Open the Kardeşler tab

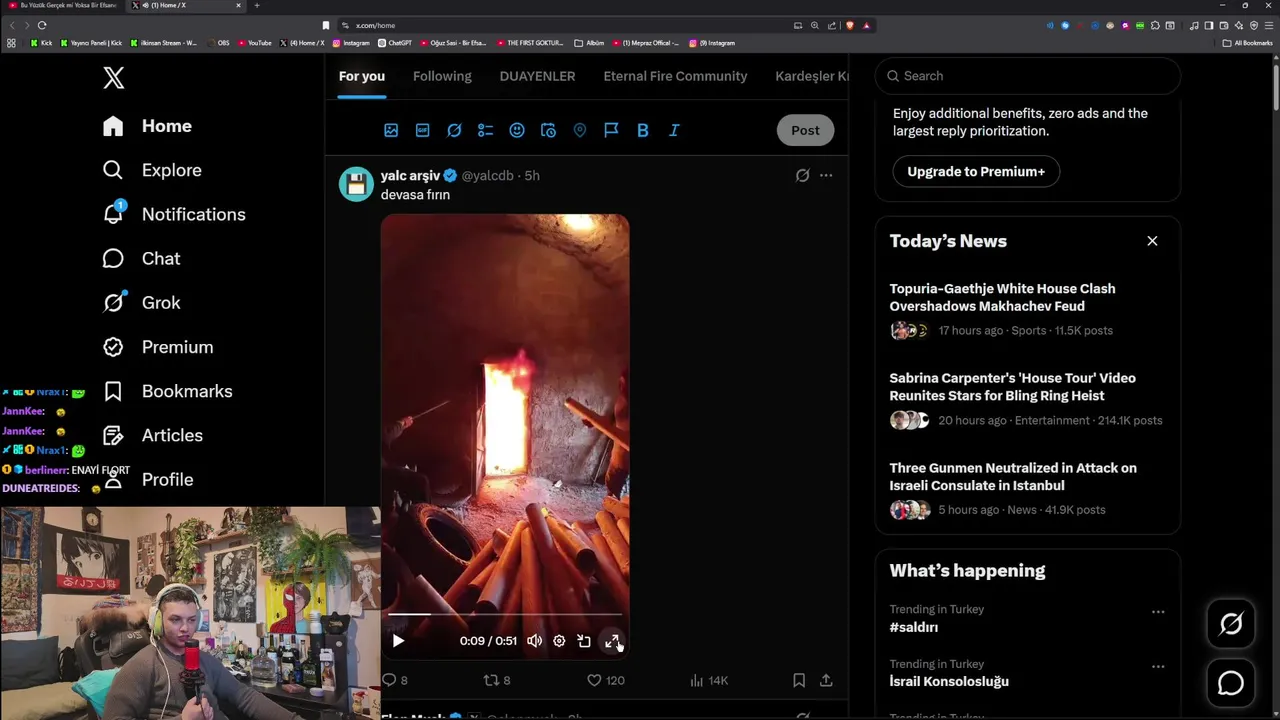point(811,76)
